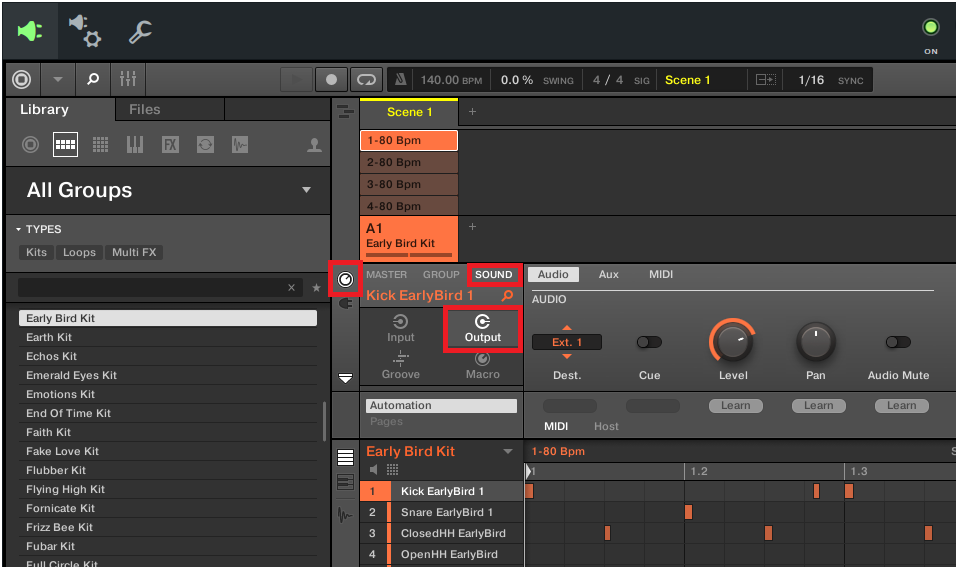960x571 pixels.
Task: Click the Output properties icon
Action: click(x=482, y=328)
